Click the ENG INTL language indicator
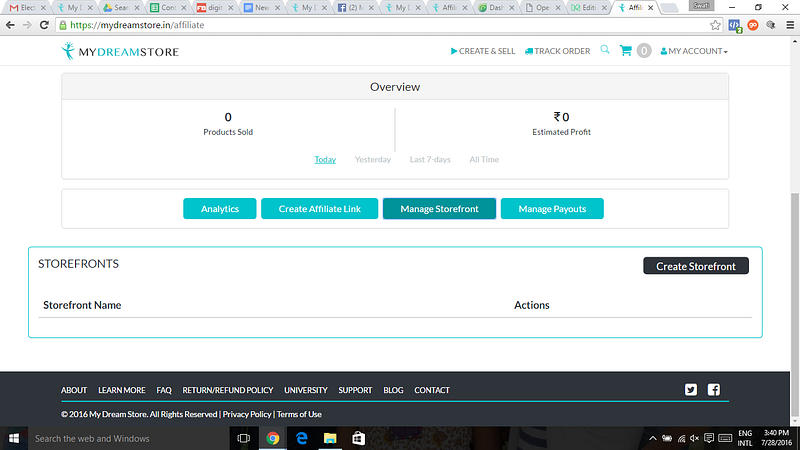Viewport: 800px width, 450px height. pyautogui.click(x=745, y=438)
